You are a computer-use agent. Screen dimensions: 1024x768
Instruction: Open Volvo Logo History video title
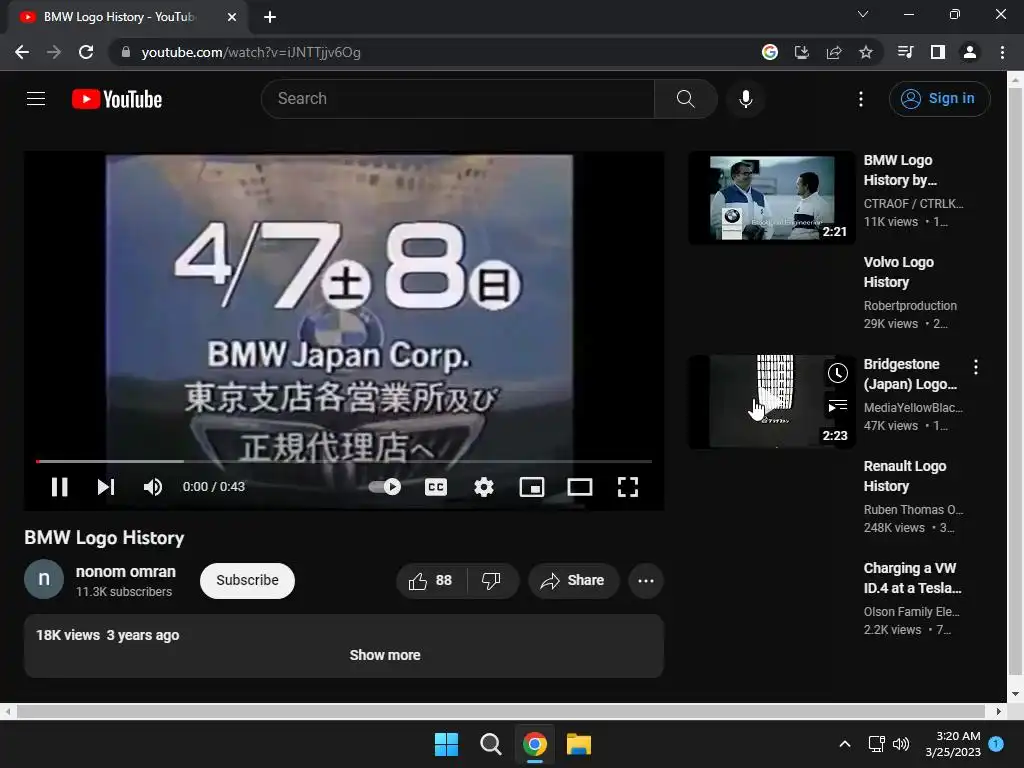coord(899,272)
